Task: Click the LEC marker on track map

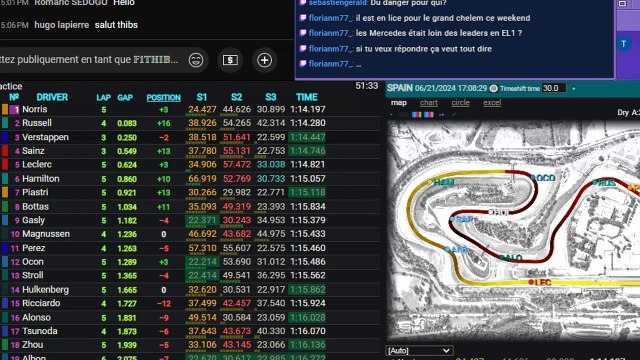Action: coord(540,282)
